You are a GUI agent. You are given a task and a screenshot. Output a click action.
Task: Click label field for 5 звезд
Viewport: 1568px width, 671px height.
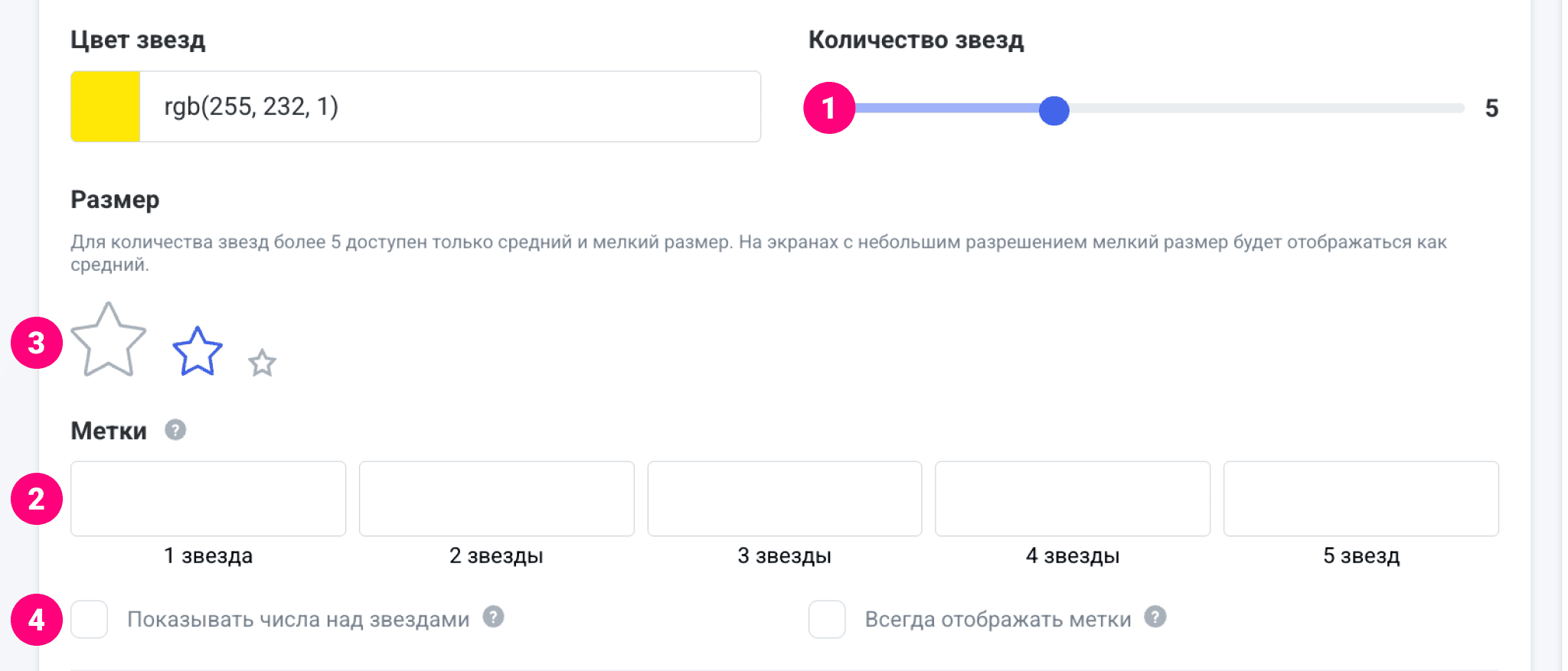tap(1361, 499)
